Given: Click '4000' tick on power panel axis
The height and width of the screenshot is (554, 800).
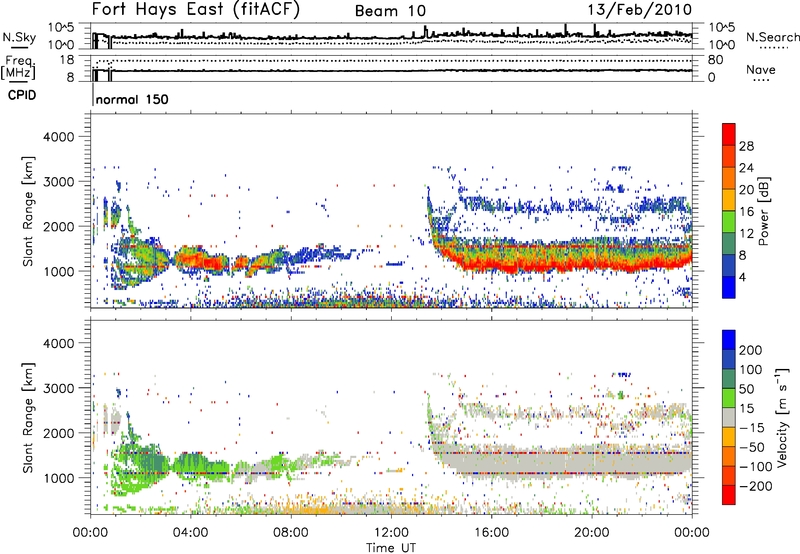Looking at the screenshot, I should point(58,137).
